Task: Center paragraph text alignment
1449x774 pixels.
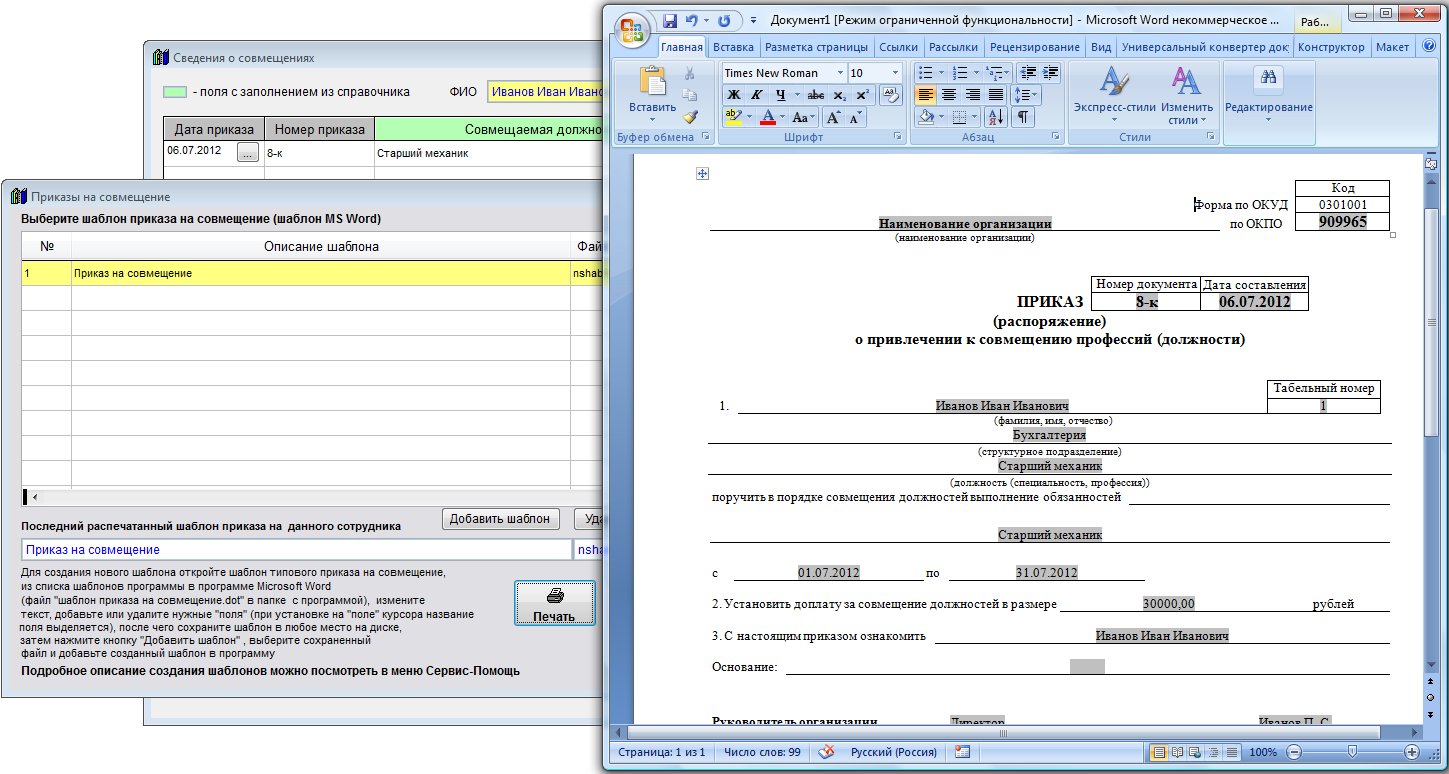Action: [x=949, y=95]
